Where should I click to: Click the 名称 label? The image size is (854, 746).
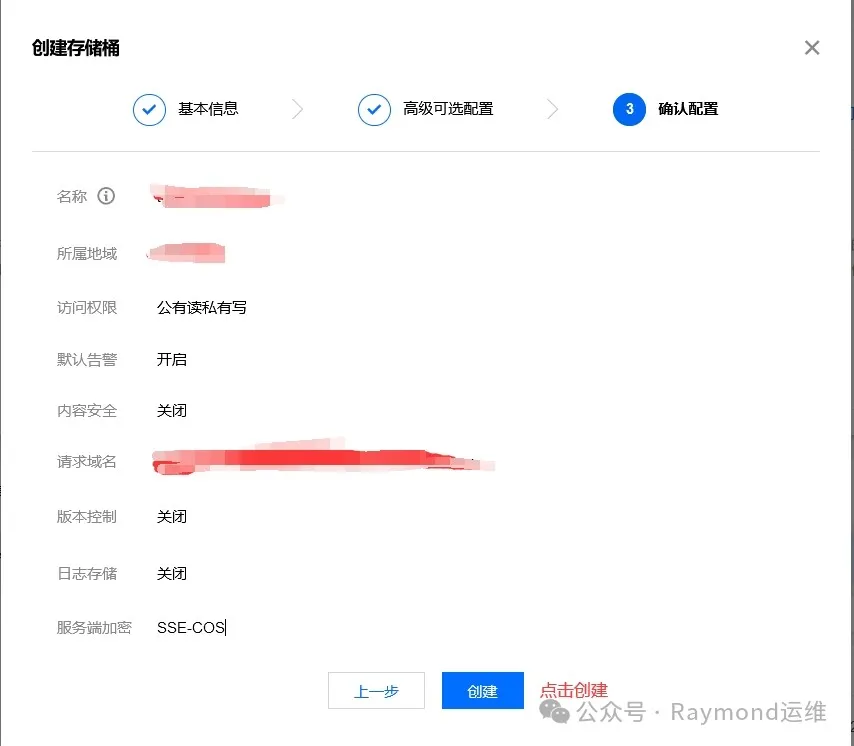72,196
